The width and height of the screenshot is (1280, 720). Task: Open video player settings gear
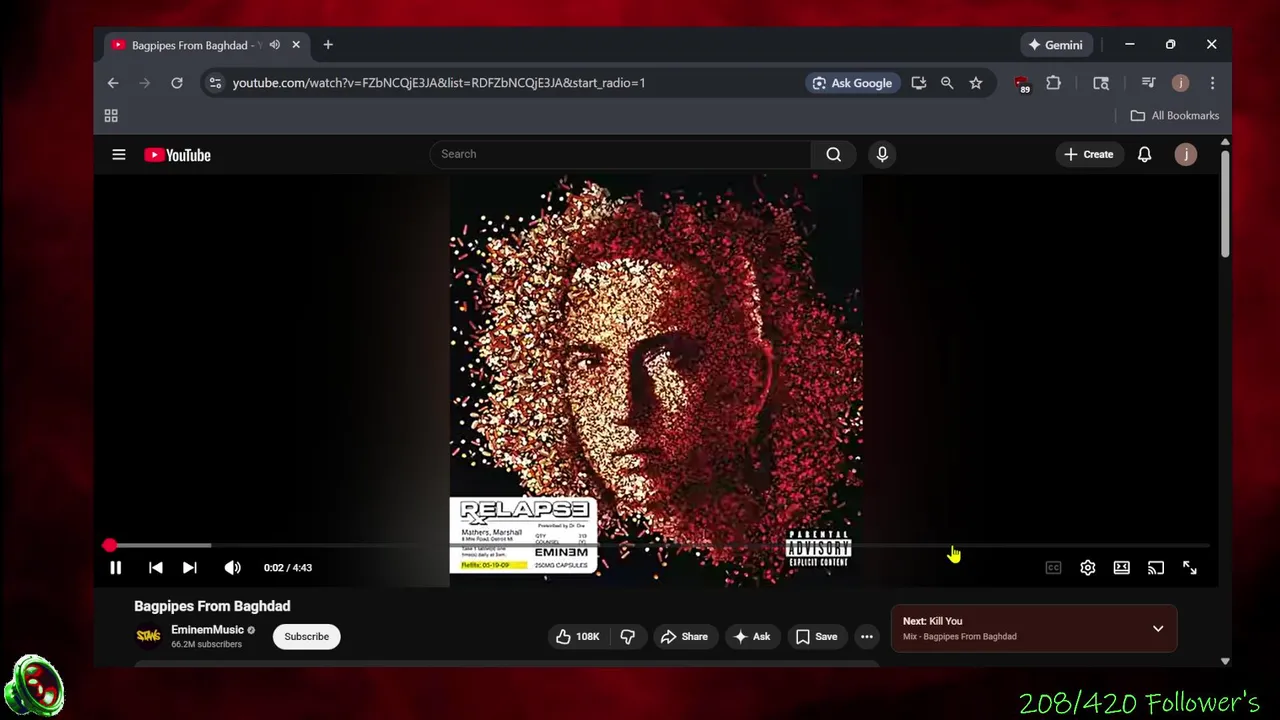pos(1088,568)
